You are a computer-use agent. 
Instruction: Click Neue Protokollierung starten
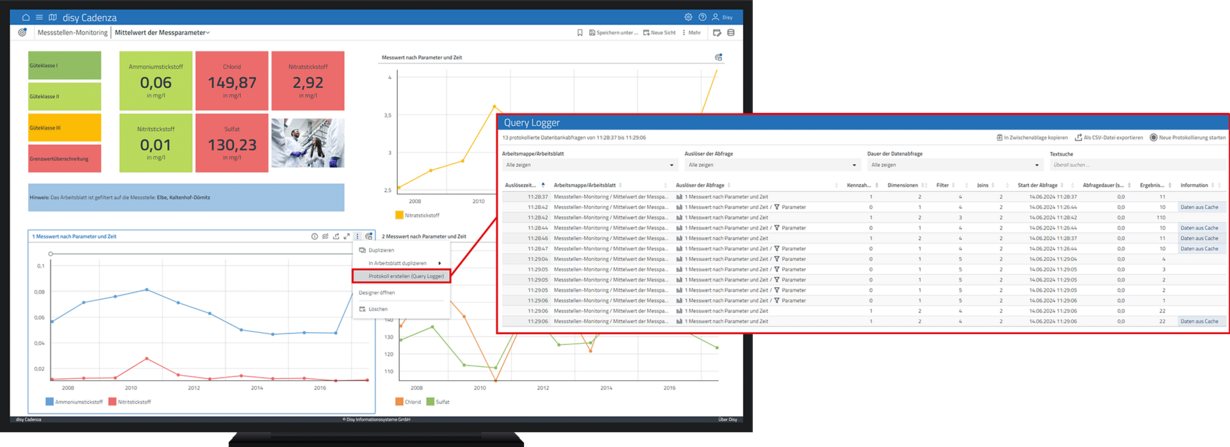pyautogui.click(x=1187, y=137)
